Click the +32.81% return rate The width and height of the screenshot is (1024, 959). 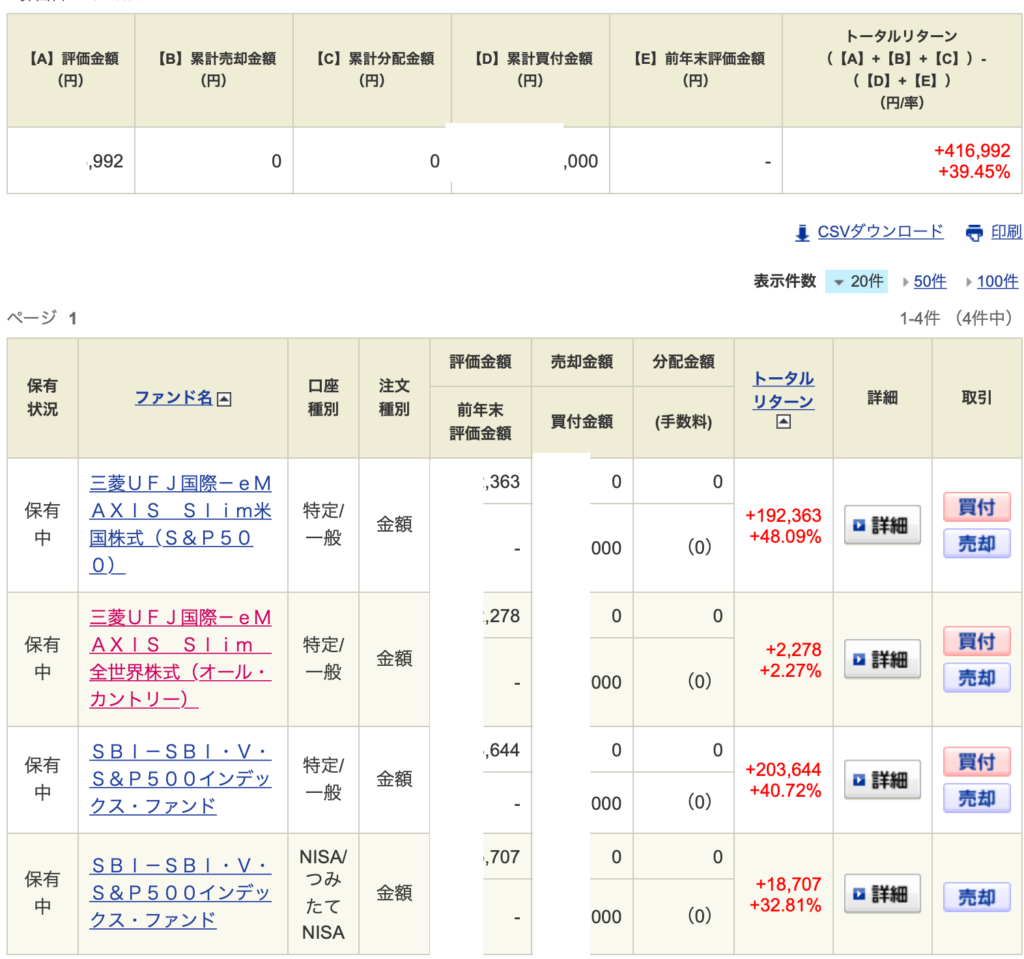click(785, 905)
